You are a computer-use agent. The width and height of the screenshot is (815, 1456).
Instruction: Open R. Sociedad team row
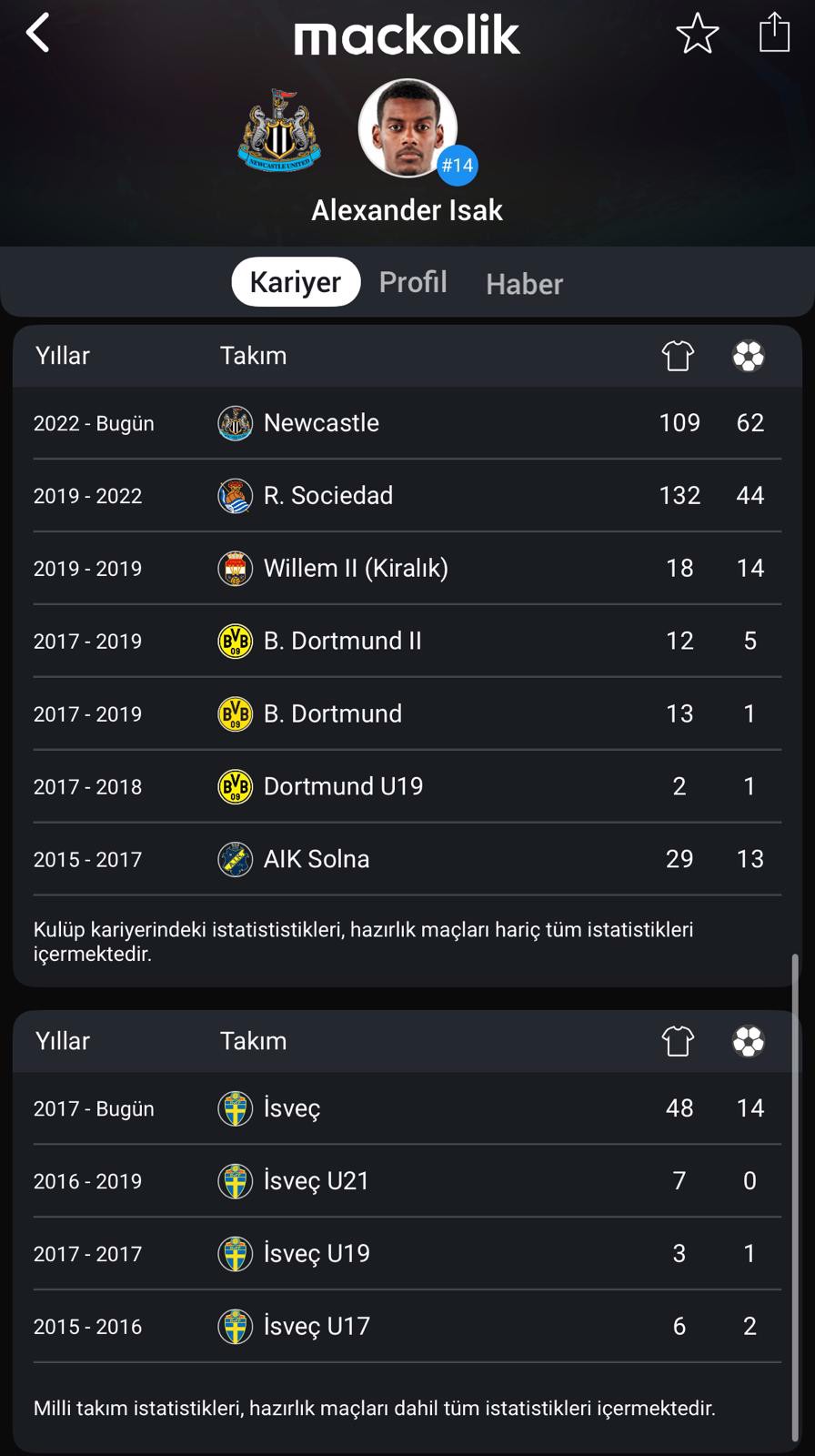[x=407, y=496]
